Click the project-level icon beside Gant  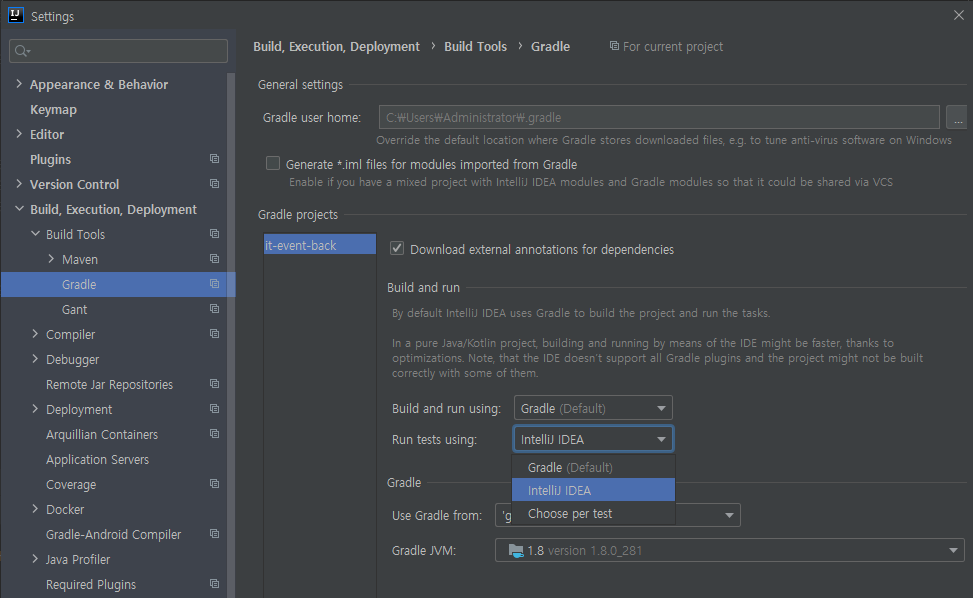[215, 309]
